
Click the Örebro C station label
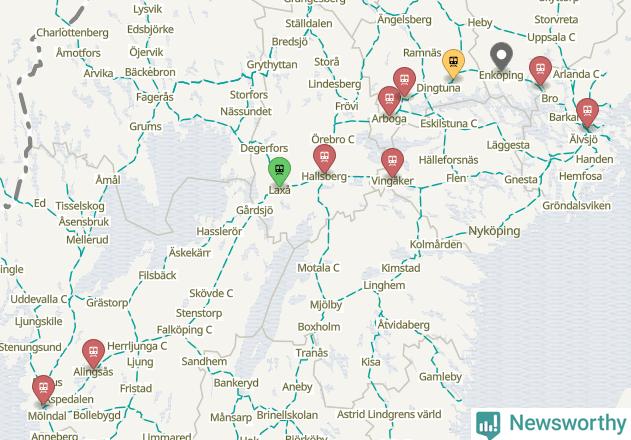tap(333, 139)
